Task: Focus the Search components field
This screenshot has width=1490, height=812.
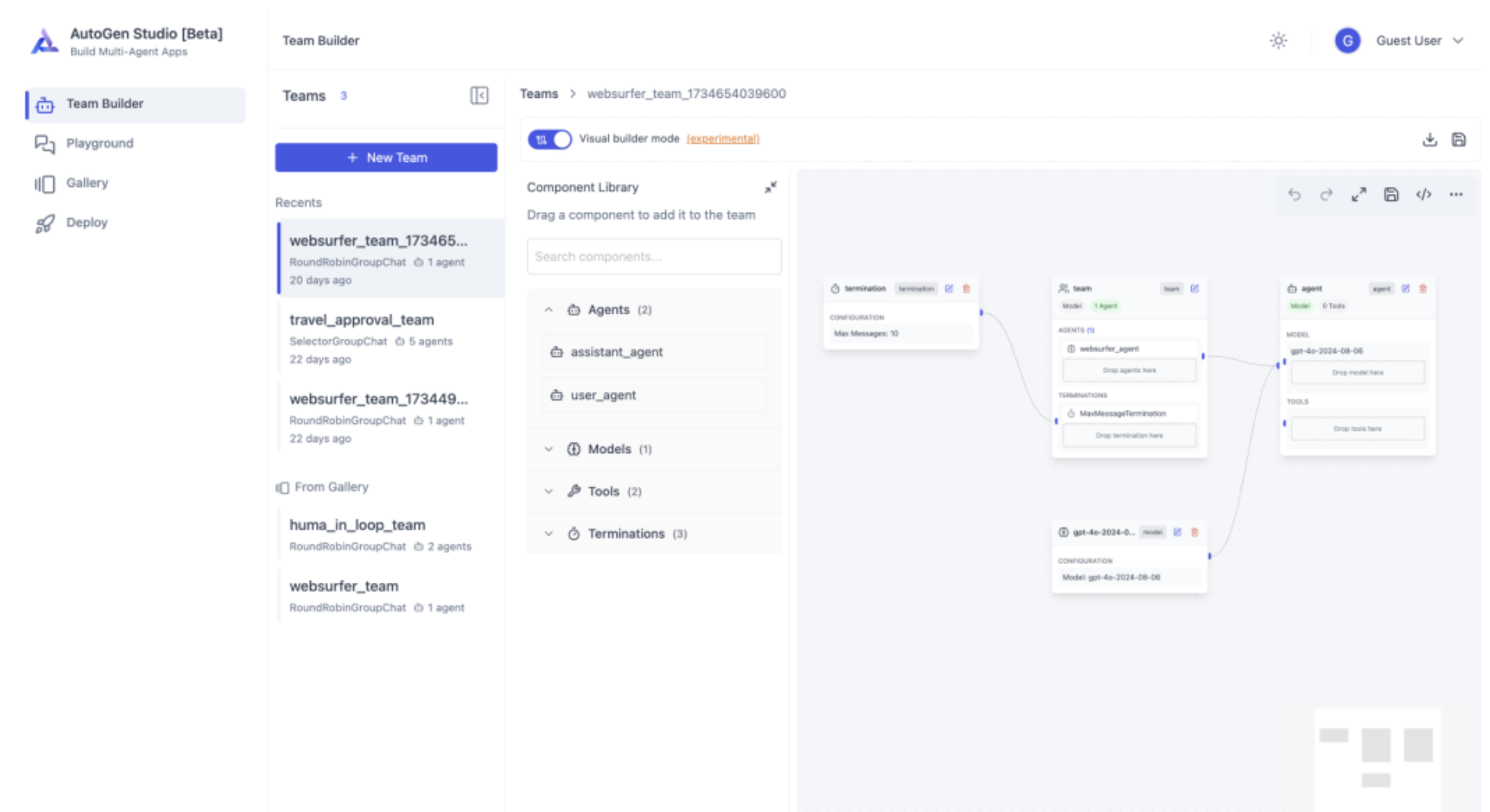Action: [653, 257]
